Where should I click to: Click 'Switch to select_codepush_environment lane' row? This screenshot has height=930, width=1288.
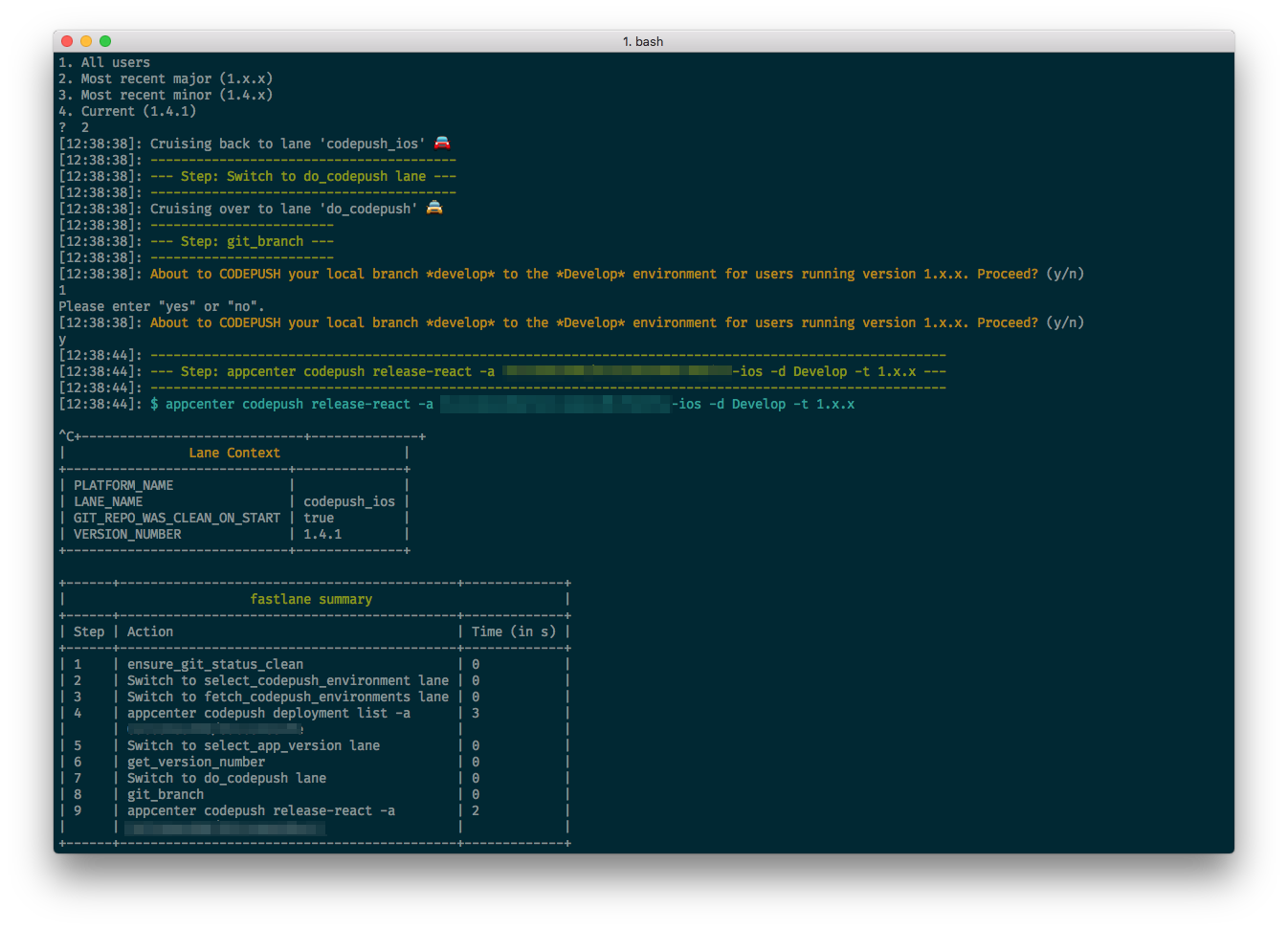coord(288,680)
